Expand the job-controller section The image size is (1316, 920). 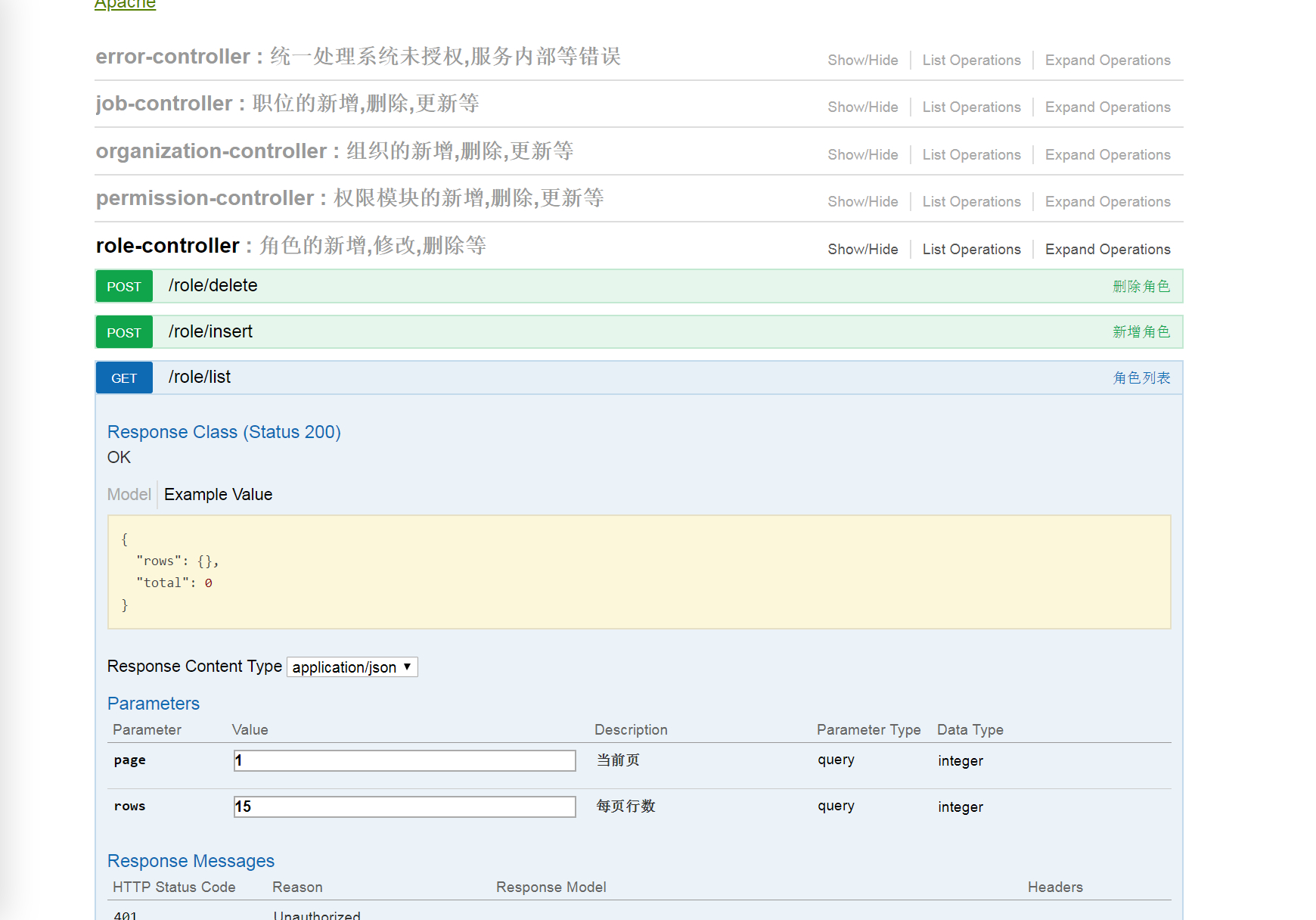click(163, 104)
